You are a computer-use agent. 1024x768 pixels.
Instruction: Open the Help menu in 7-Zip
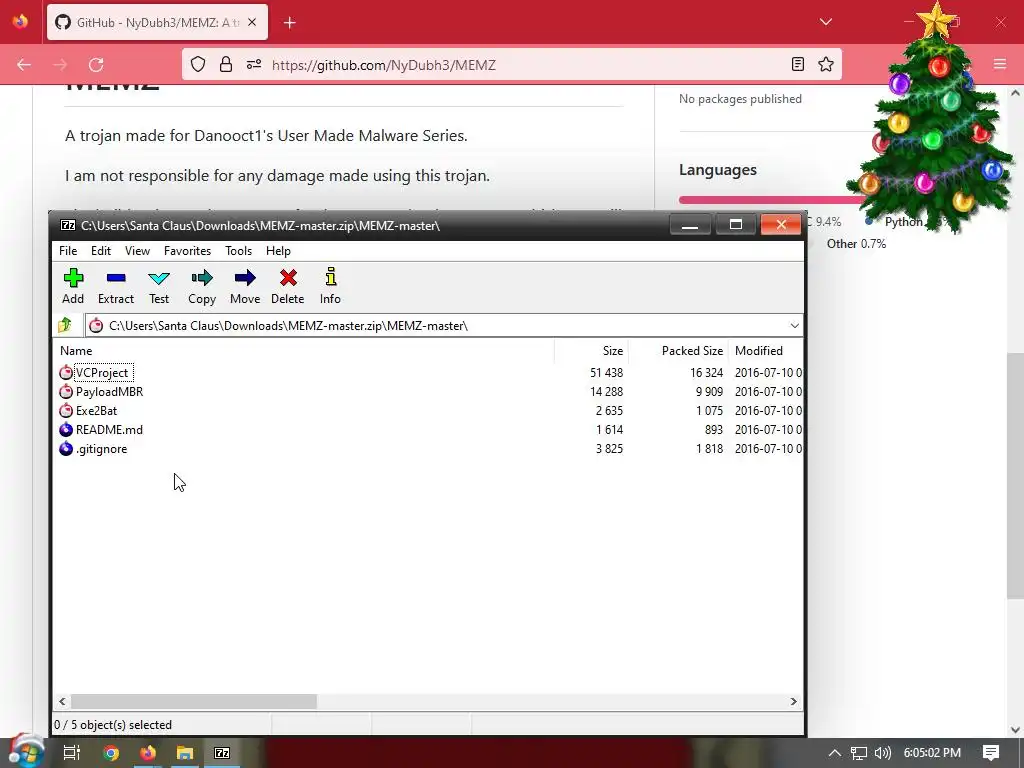pos(278,251)
